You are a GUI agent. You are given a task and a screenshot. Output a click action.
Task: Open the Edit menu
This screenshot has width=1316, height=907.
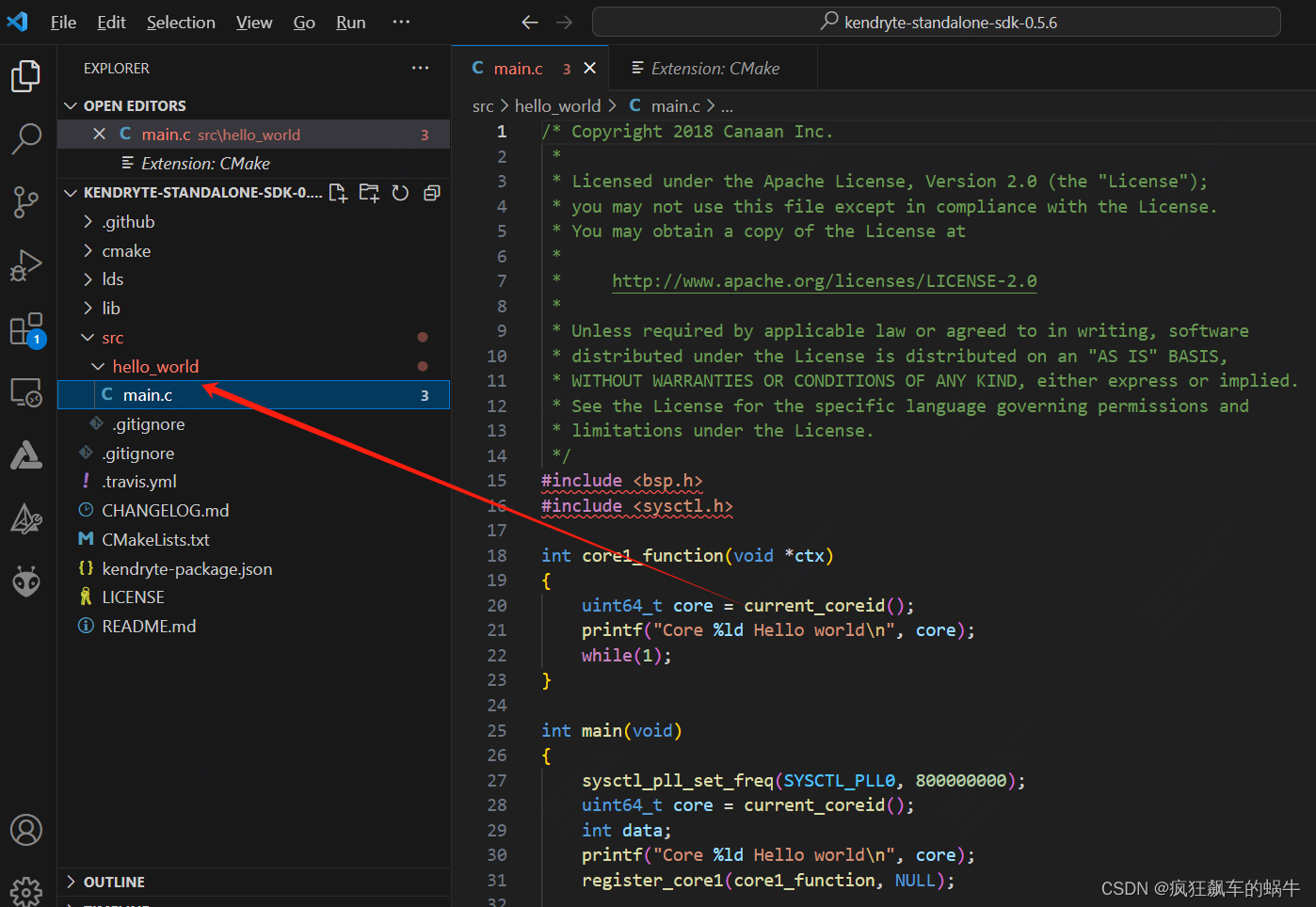click(111, 22)
